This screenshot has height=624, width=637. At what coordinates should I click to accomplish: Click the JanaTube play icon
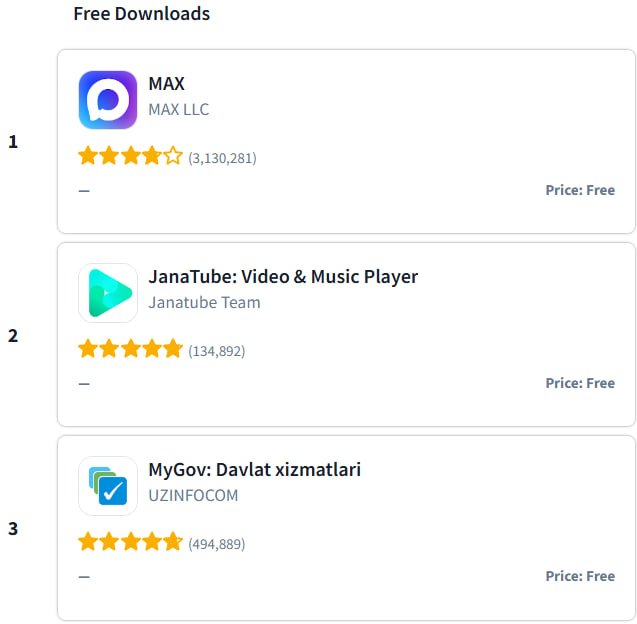pyautogui.click(x=108, y=293)
